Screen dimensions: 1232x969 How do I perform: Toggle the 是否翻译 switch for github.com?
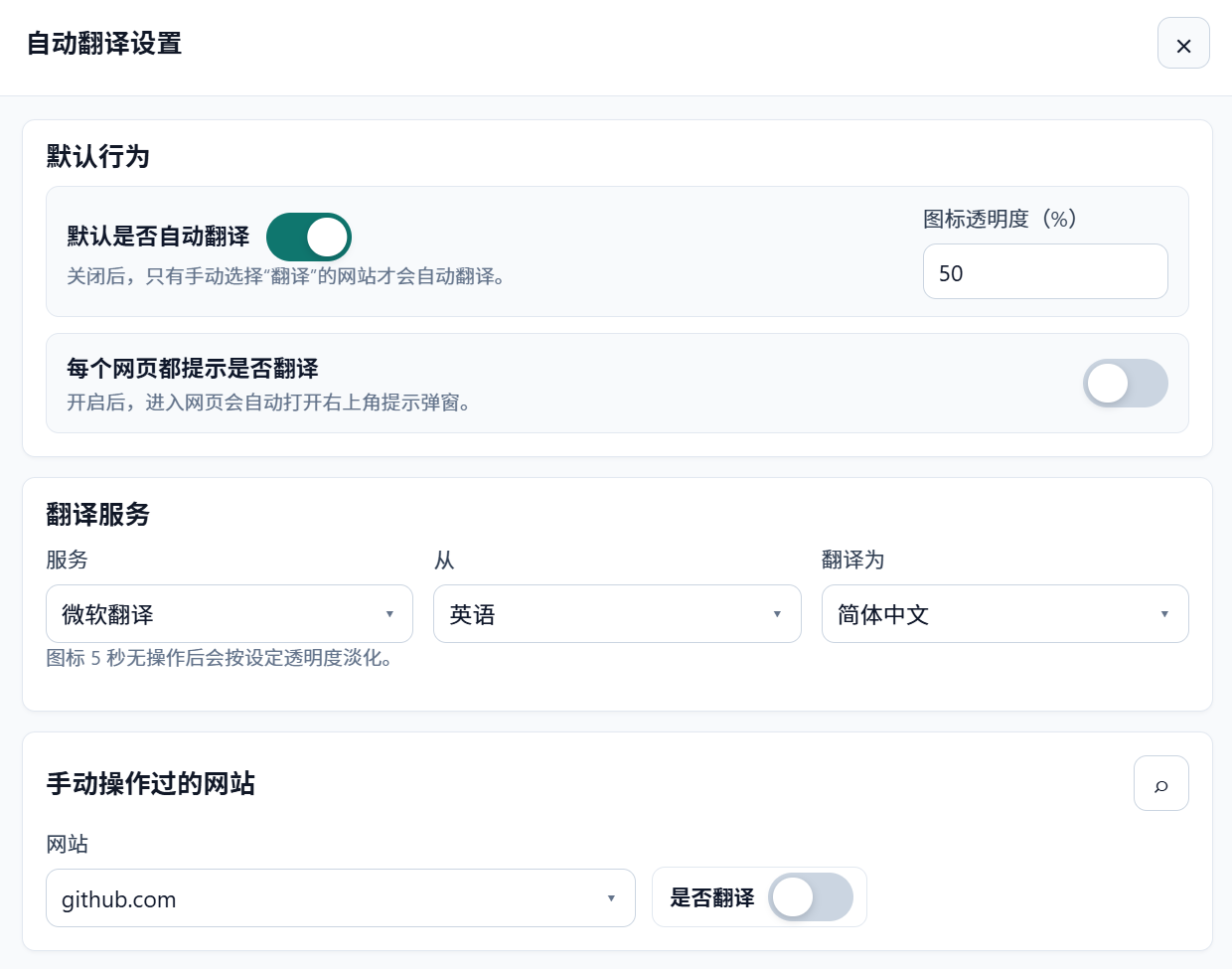tap(811, 897)
